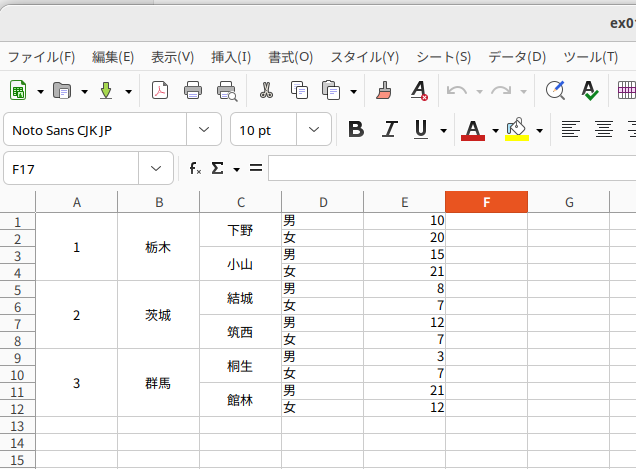Select the Clone Formatting paintbrush icon

(x=384, y=90)
